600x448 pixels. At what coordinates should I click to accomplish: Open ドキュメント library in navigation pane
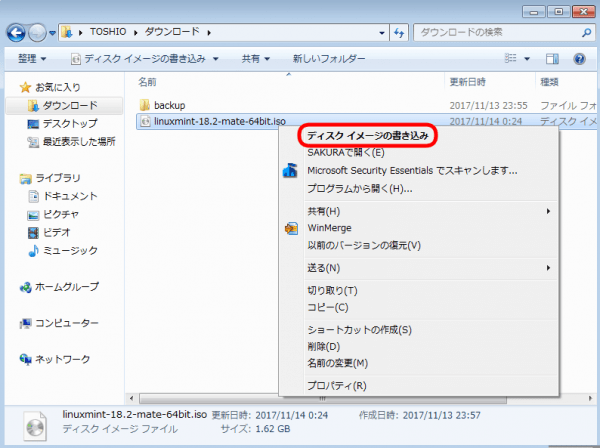click(70, 196)
